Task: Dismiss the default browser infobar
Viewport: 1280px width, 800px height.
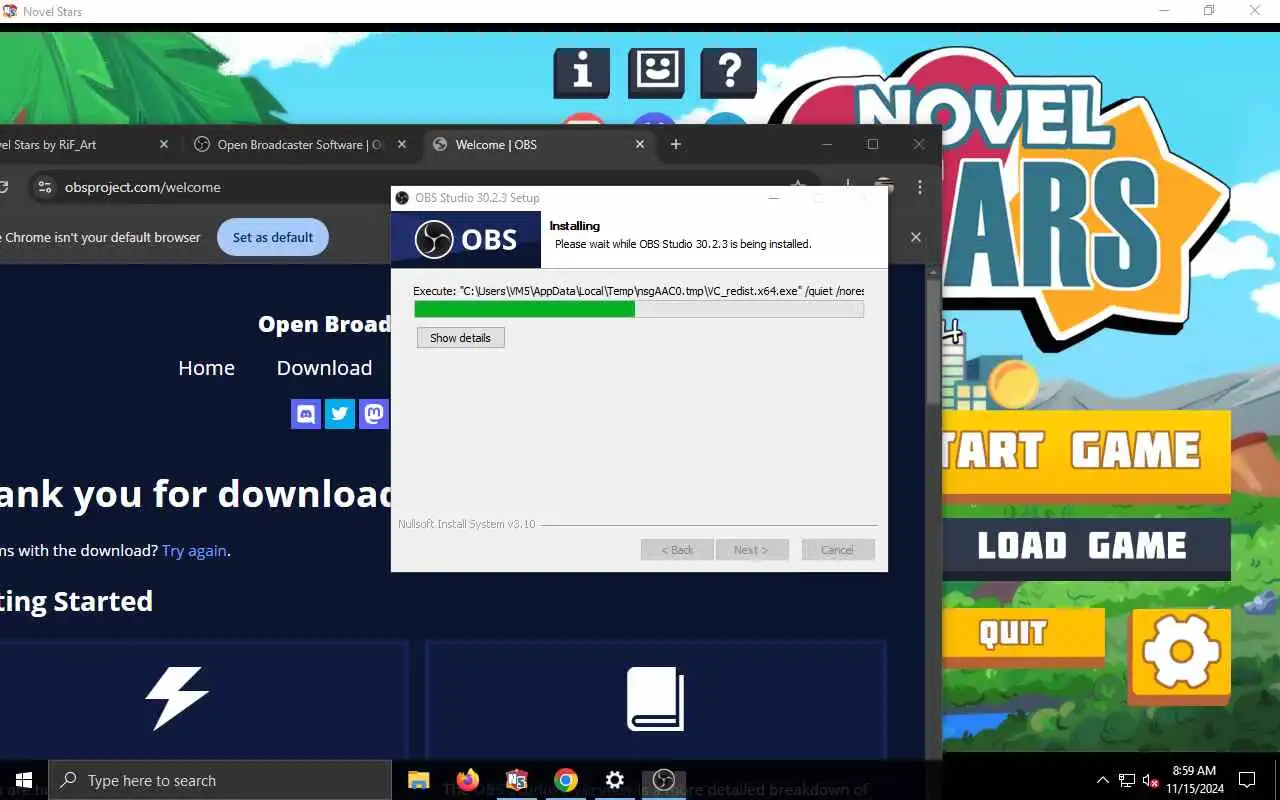Action: [916, 237]
